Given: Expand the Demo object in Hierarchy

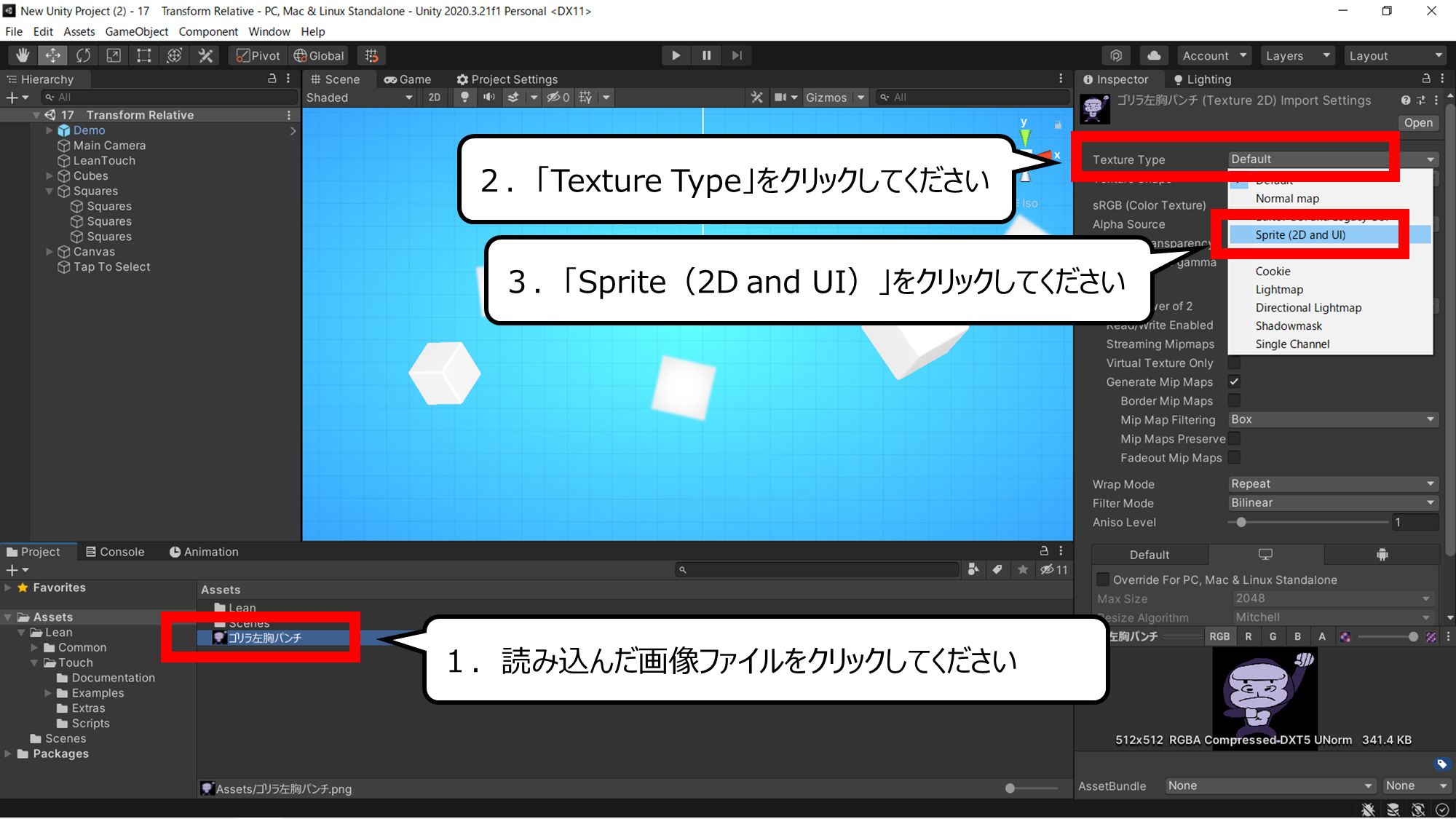Looking at the screenshot, I should coord(50,130).
